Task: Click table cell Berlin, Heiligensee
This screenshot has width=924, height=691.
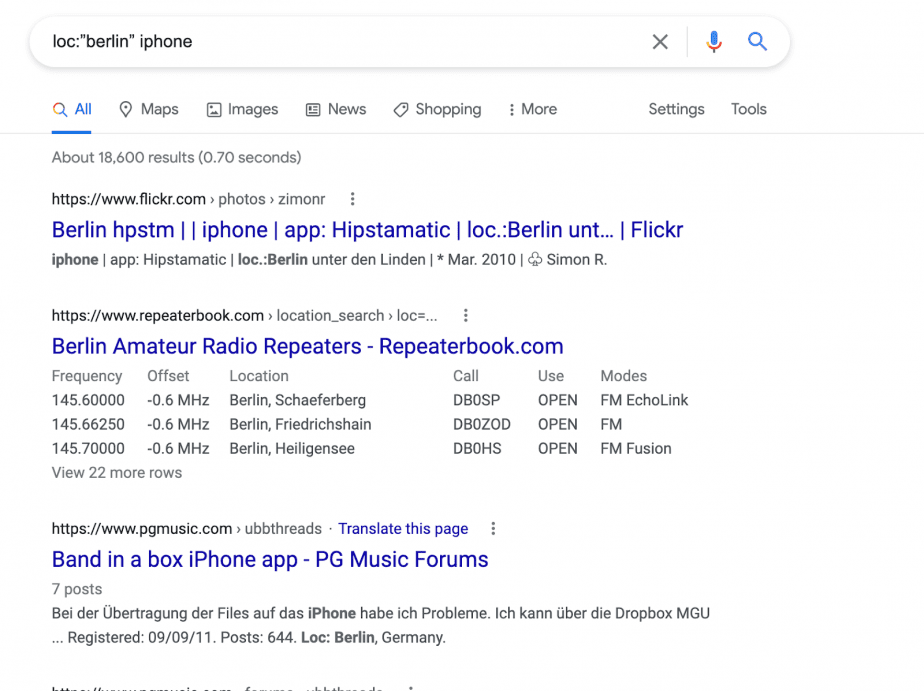Action: pos(292,449)
